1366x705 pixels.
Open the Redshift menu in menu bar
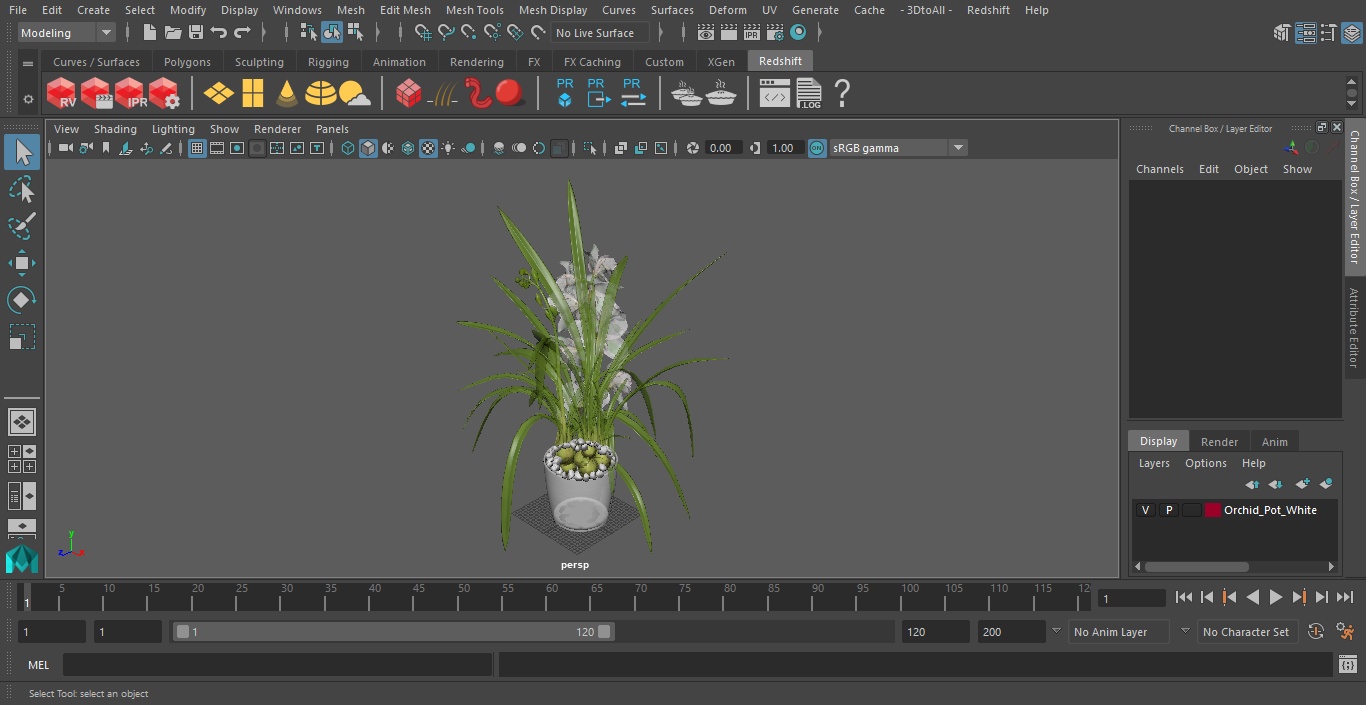point(988,10)
